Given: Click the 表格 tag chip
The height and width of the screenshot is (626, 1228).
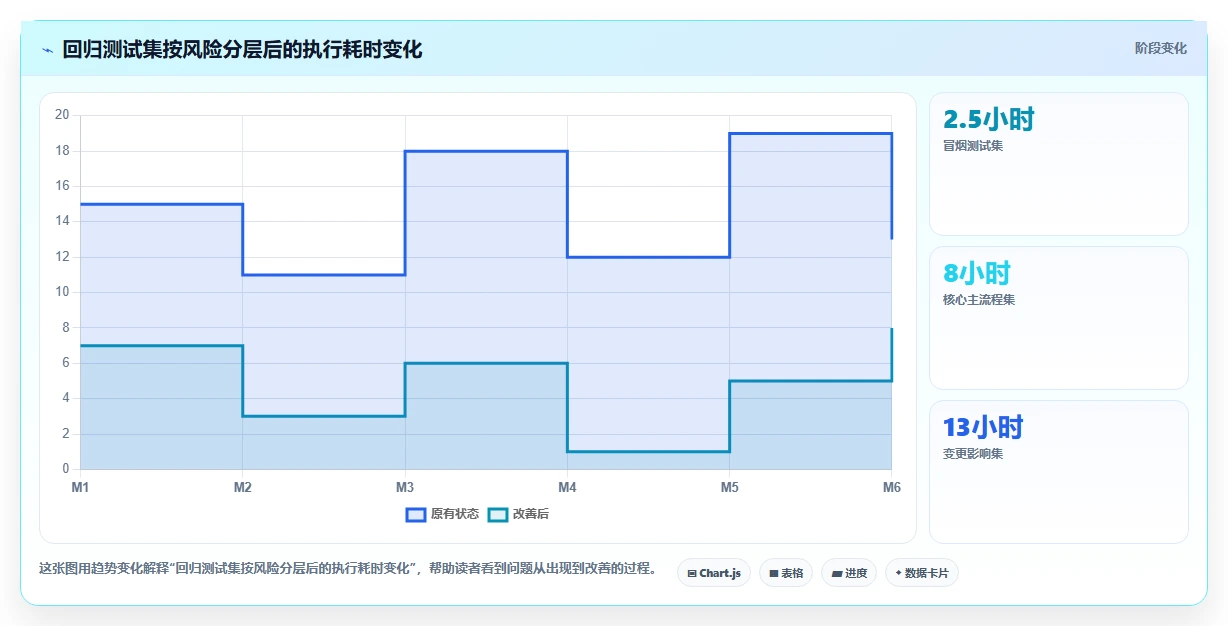Looking at the screenshot, I should click(x=786, y=573).
